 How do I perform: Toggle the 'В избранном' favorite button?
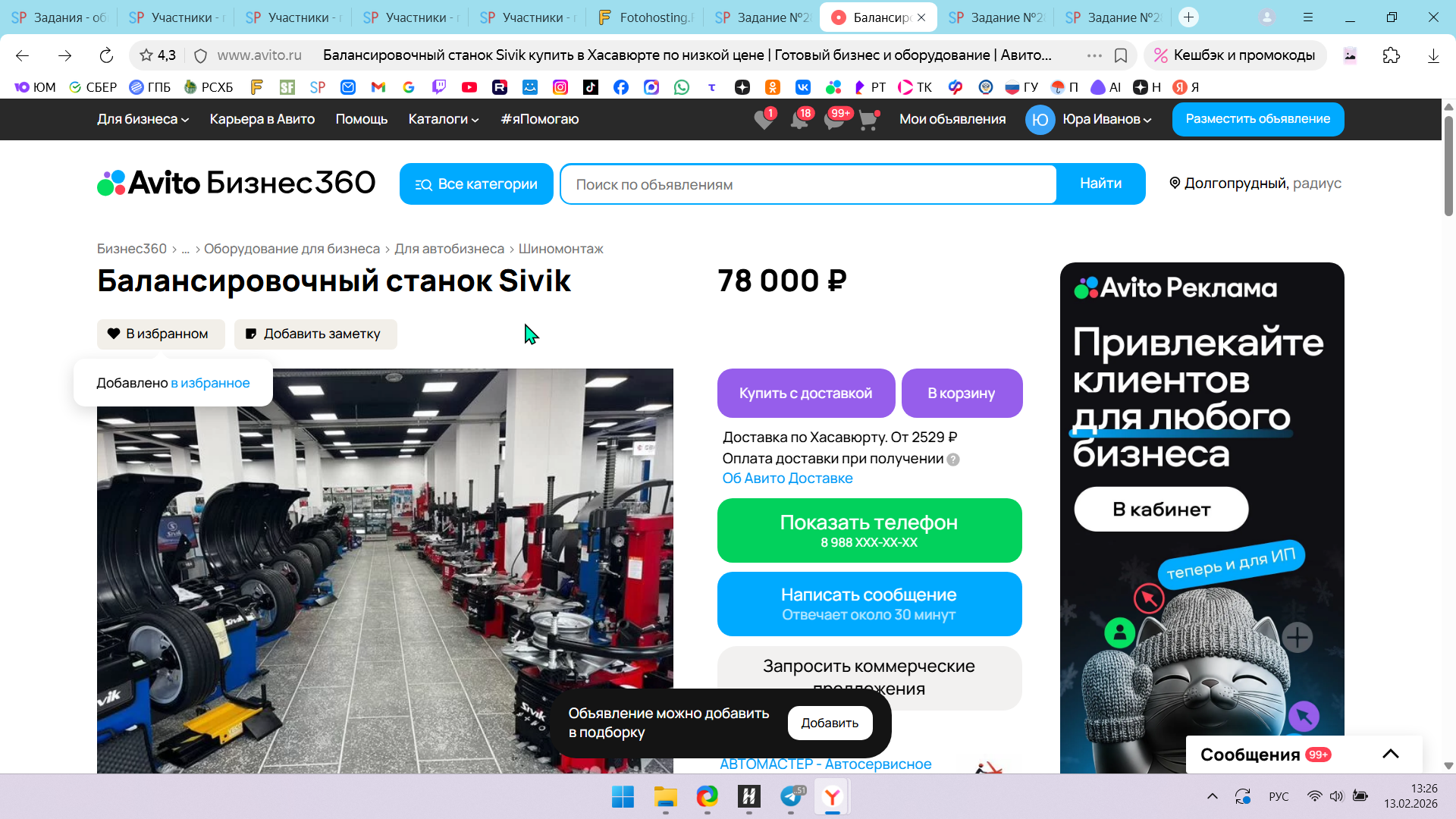click(161, 334)
